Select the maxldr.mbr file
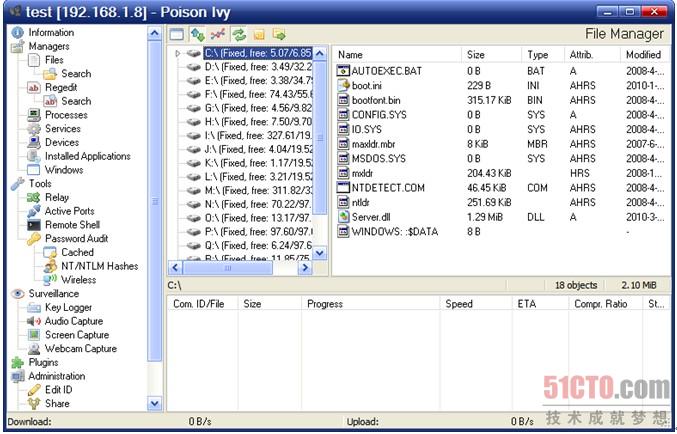This screenshot has height=434, width=677. click(373, 144)
